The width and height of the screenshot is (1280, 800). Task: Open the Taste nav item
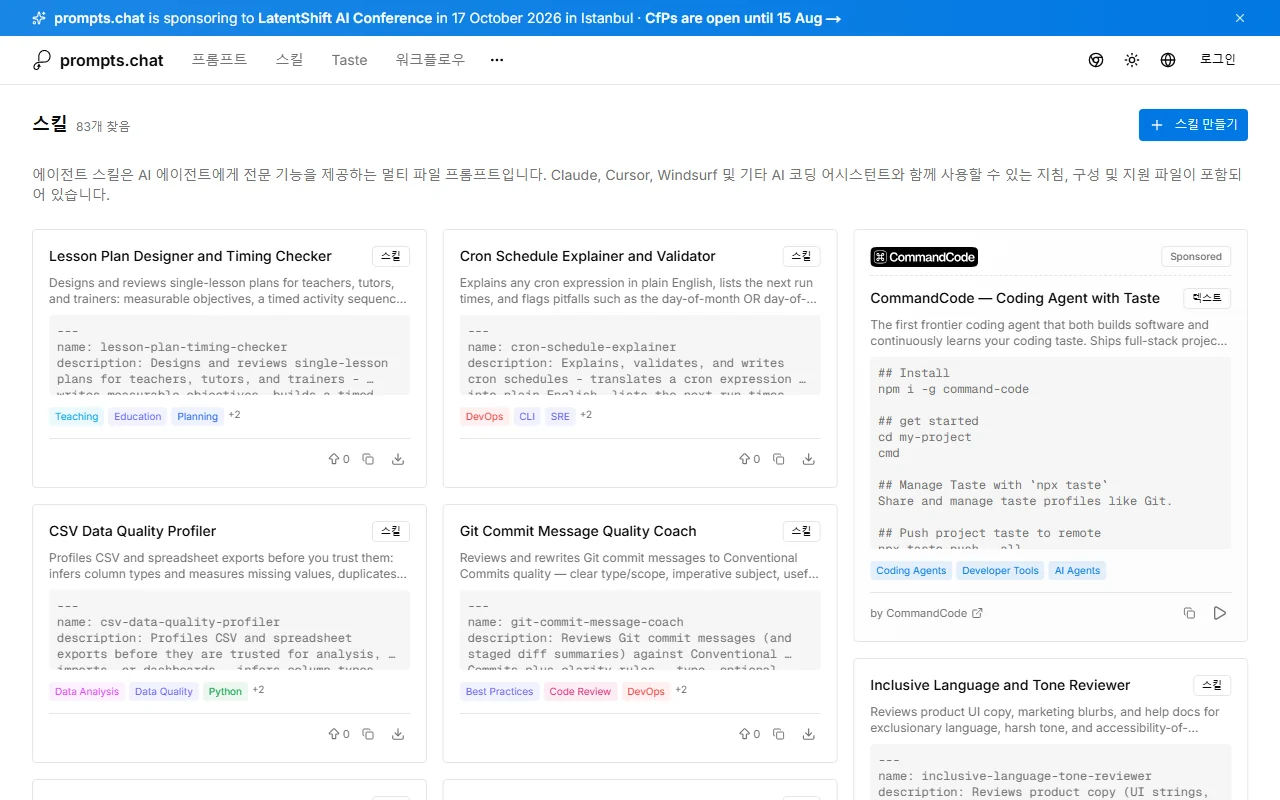click(350, 60)
